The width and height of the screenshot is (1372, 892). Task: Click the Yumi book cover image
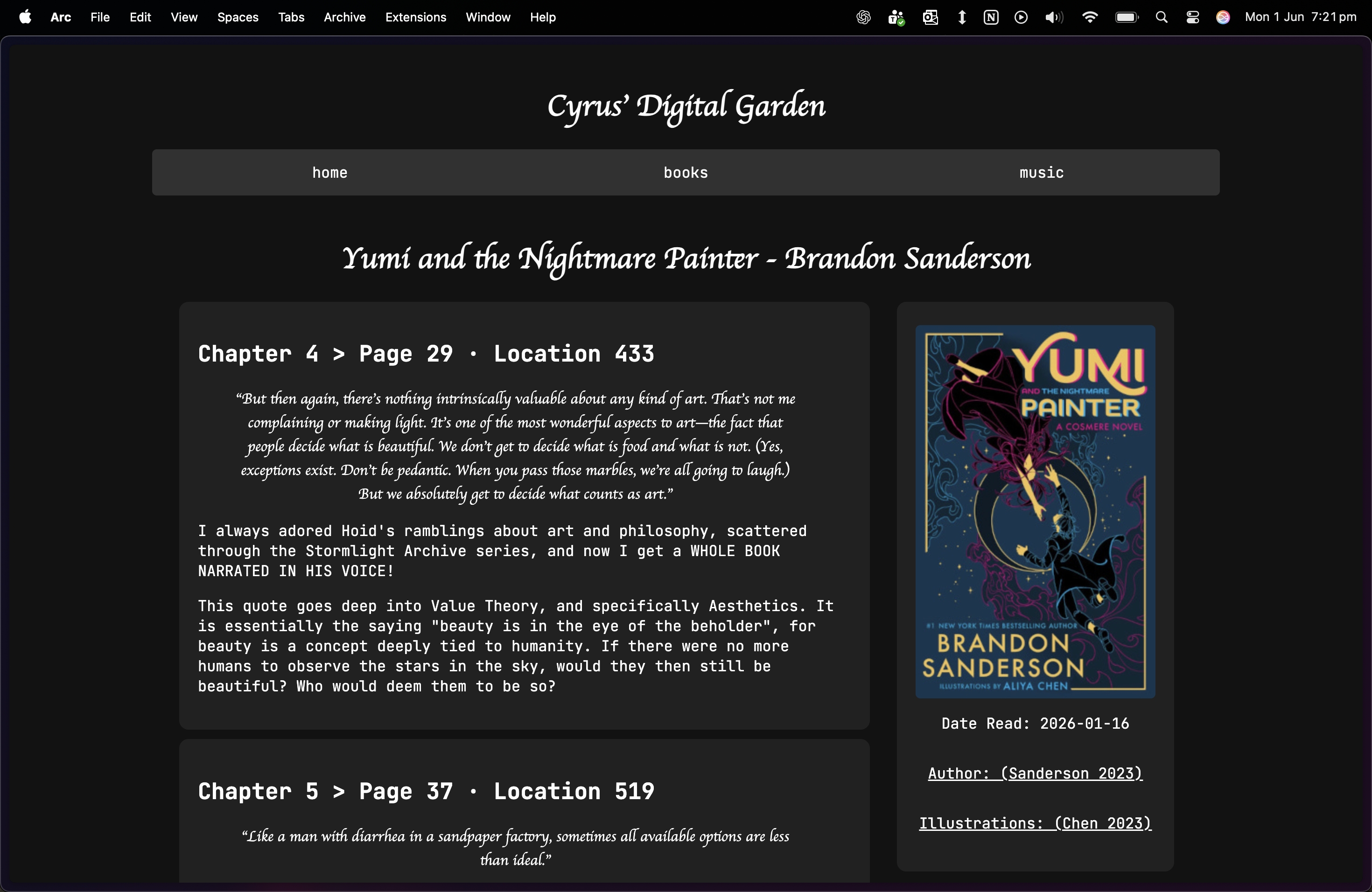click(x=1036, y=512)
